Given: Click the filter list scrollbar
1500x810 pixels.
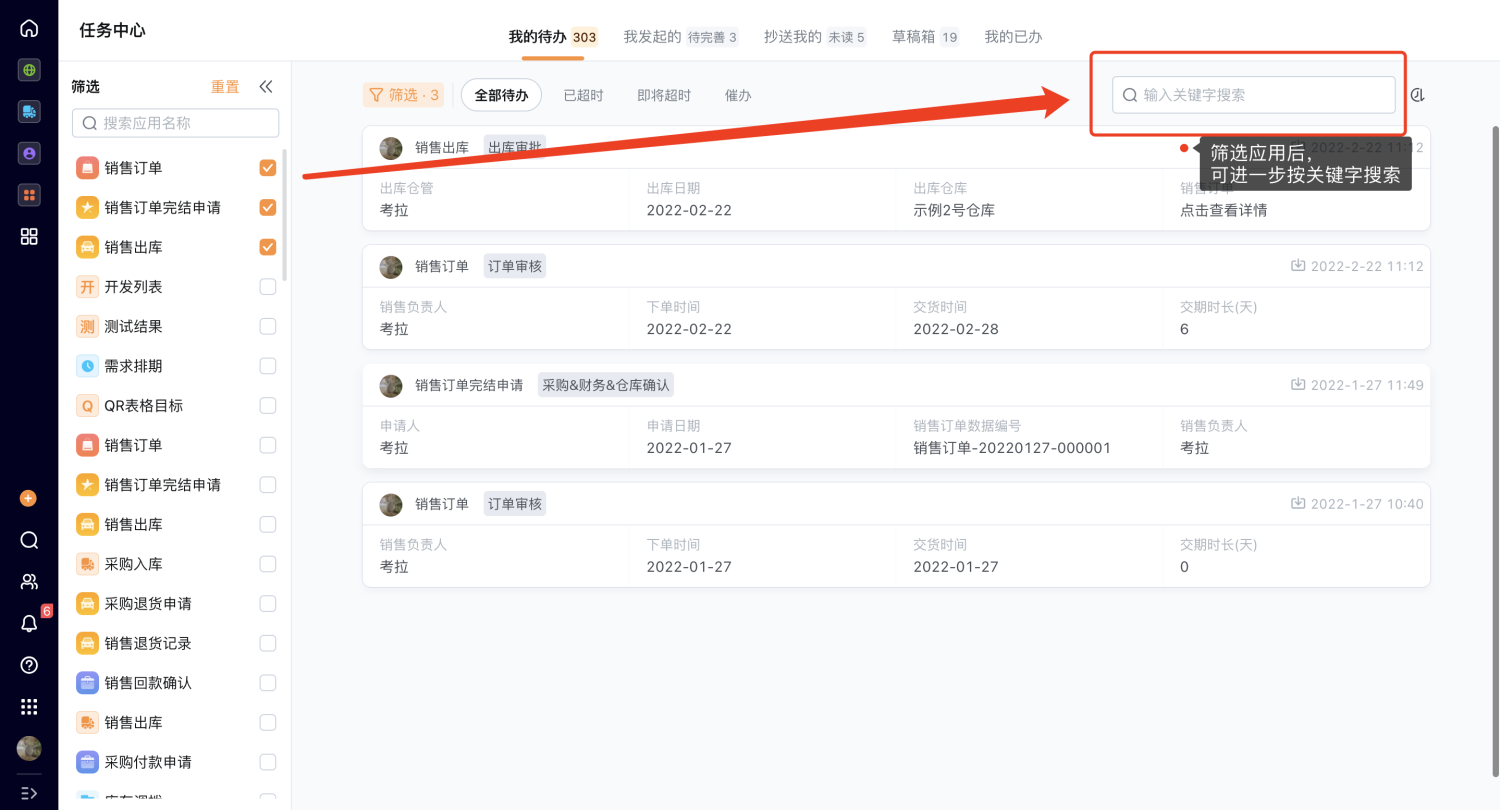Looking at the screenshot, I should coord(285,215).
